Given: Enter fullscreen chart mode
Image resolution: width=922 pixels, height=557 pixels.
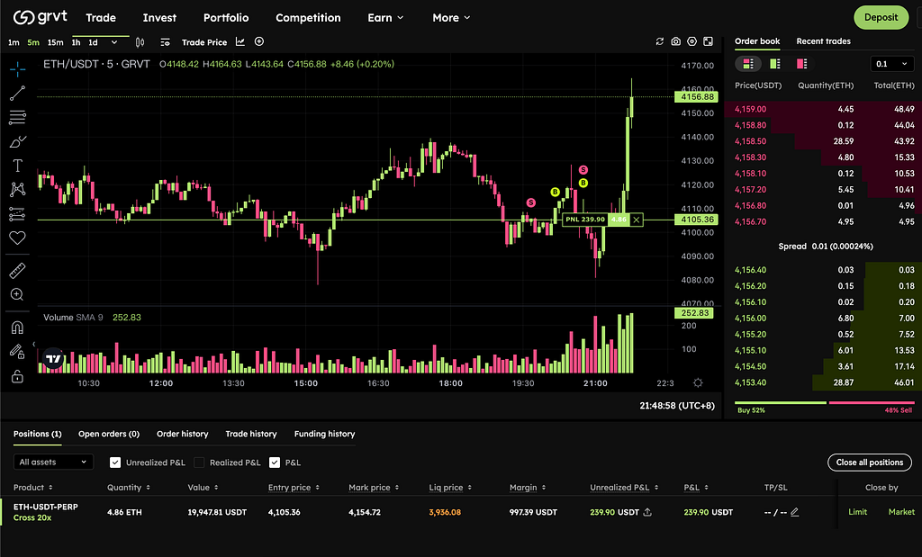Looking at the screenshot, I should pyautogui.click(x=709, y=42).
